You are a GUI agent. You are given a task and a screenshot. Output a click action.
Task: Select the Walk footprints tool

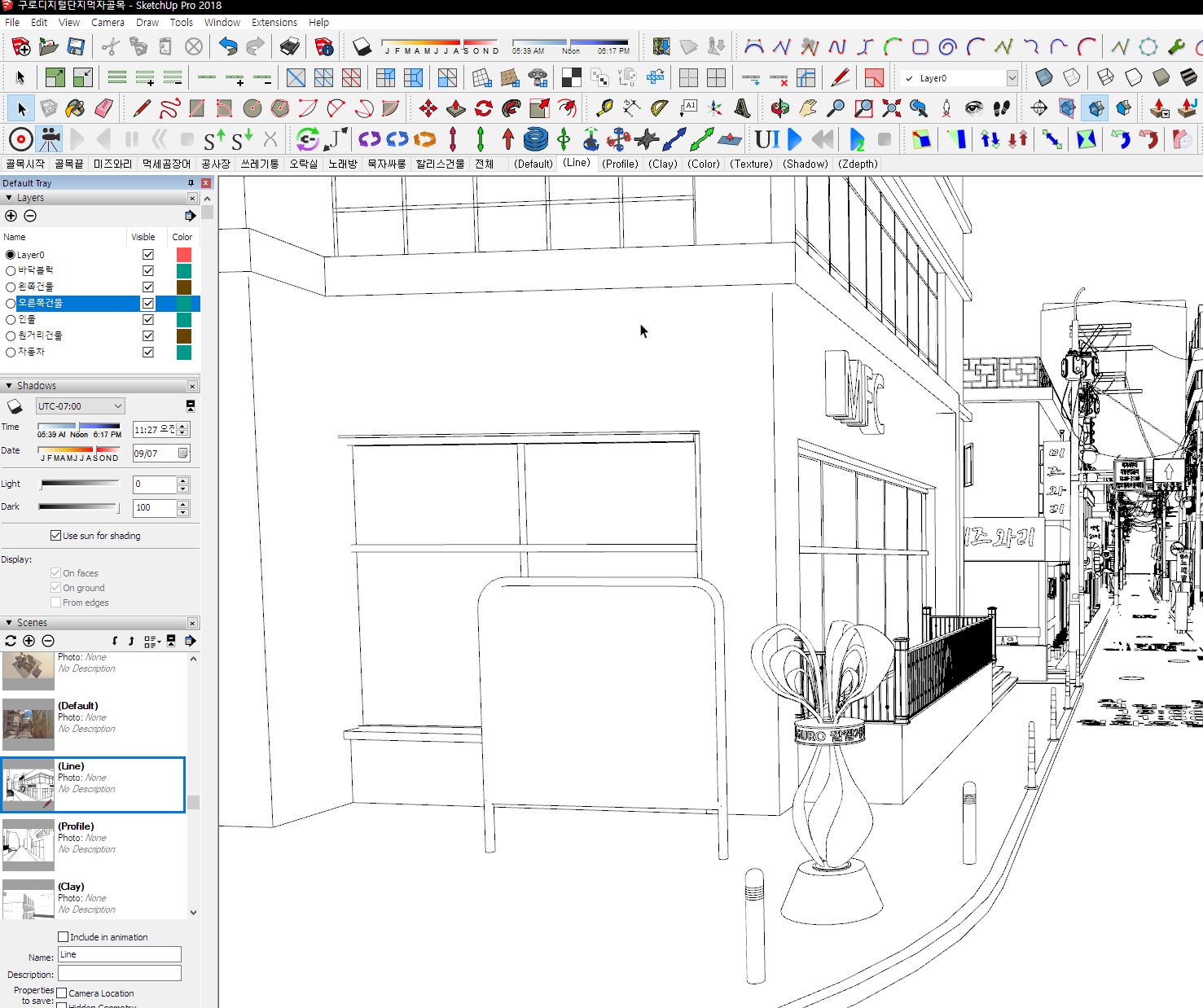click(1002, 107)
